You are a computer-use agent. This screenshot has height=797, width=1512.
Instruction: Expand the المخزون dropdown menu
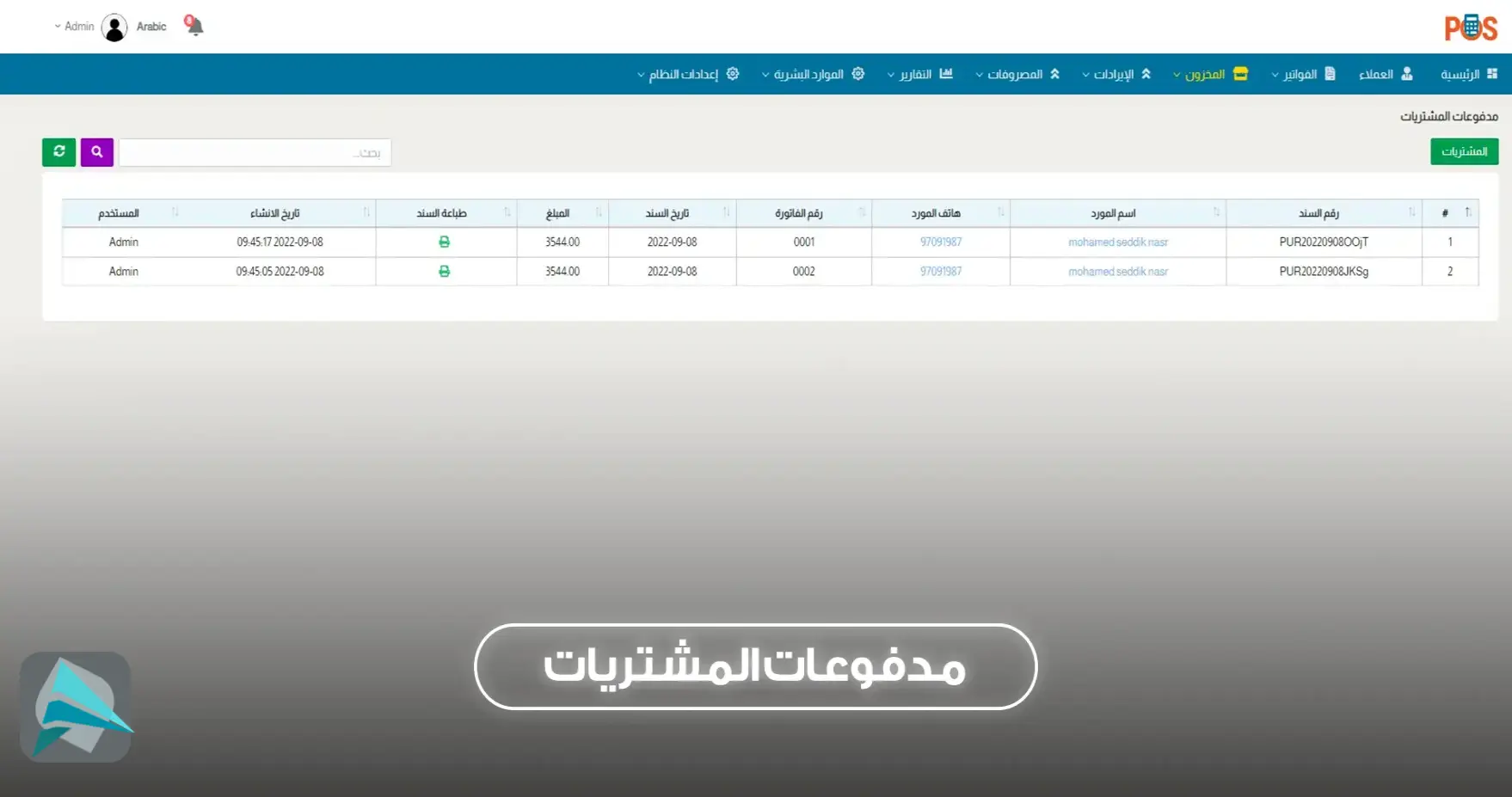1210,75
